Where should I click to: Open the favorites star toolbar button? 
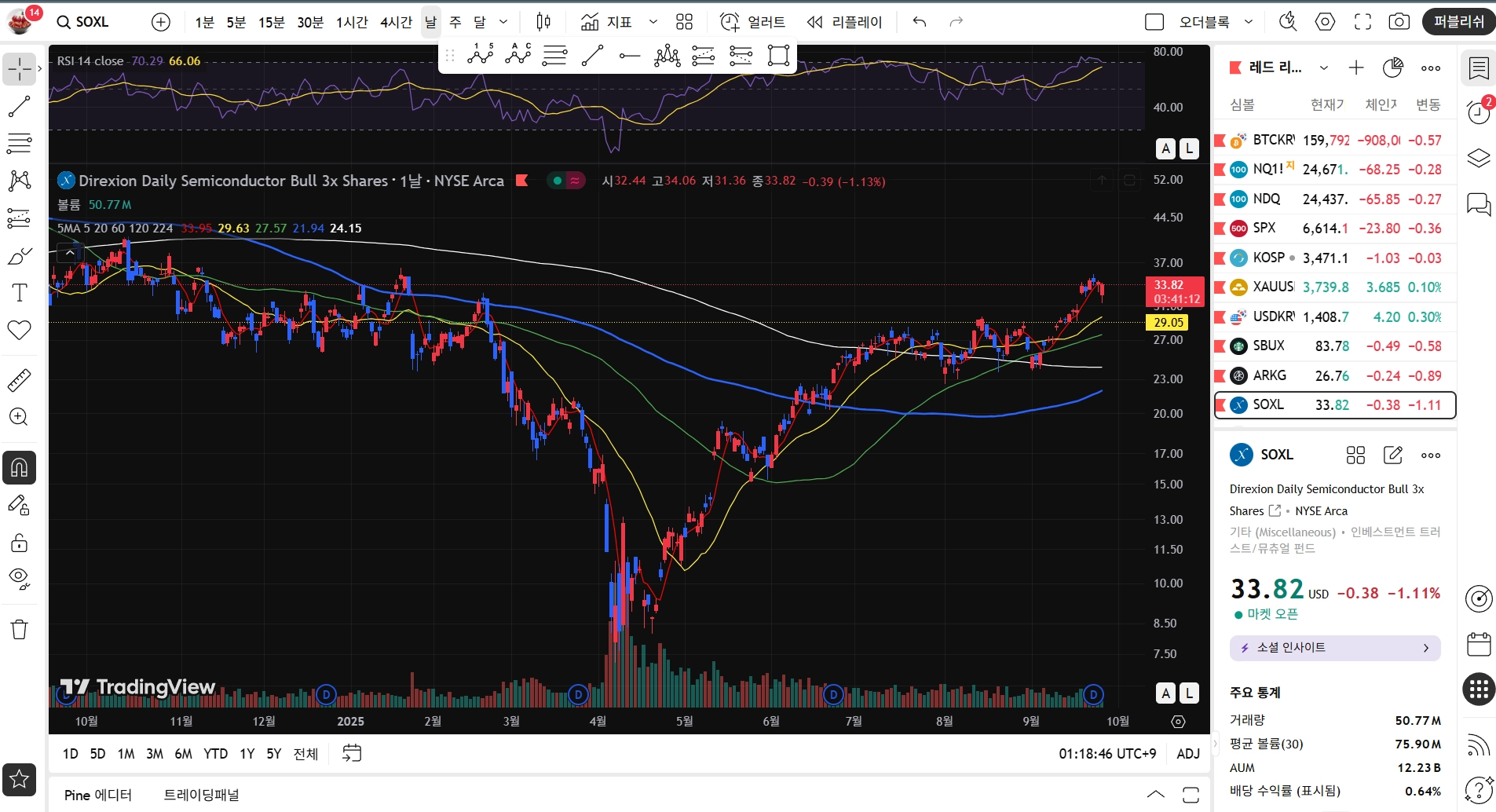pos(20,779)
